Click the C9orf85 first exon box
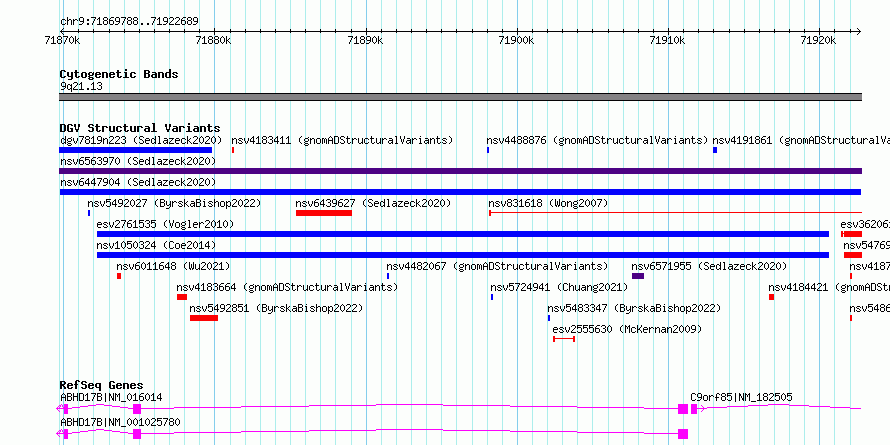The height and width of the screenshot is (445, 890). tap(694, 409)
